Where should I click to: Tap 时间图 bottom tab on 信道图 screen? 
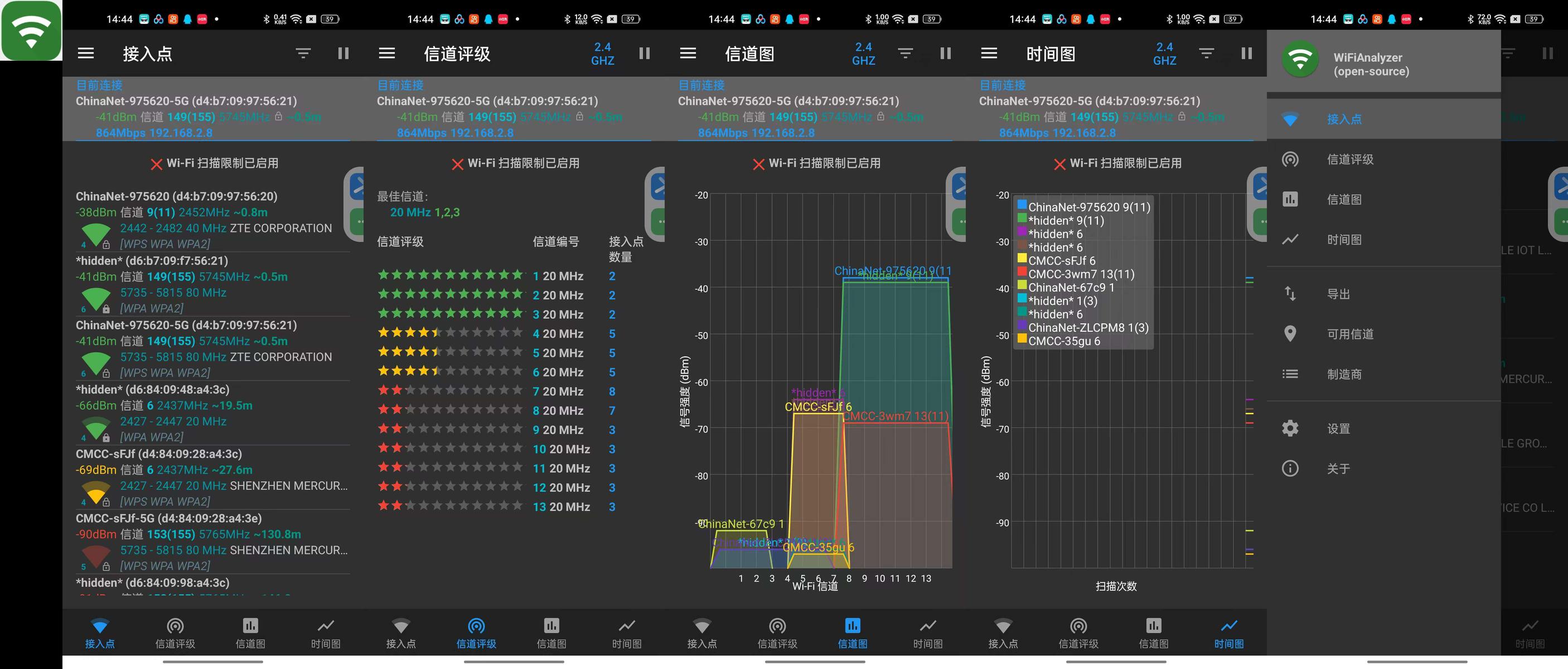click(928, 633)
